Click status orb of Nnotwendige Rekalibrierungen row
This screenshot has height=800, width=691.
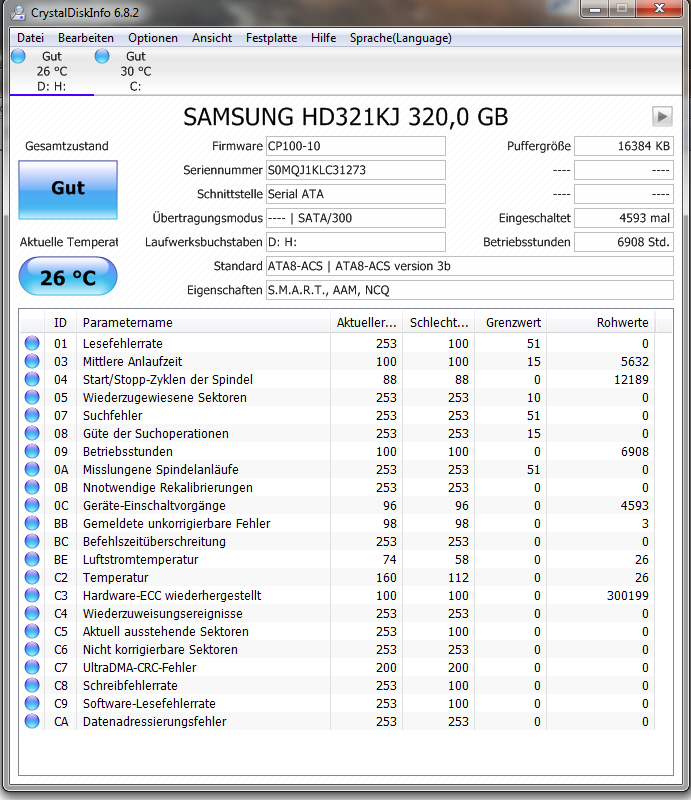(x=32, y=487)
